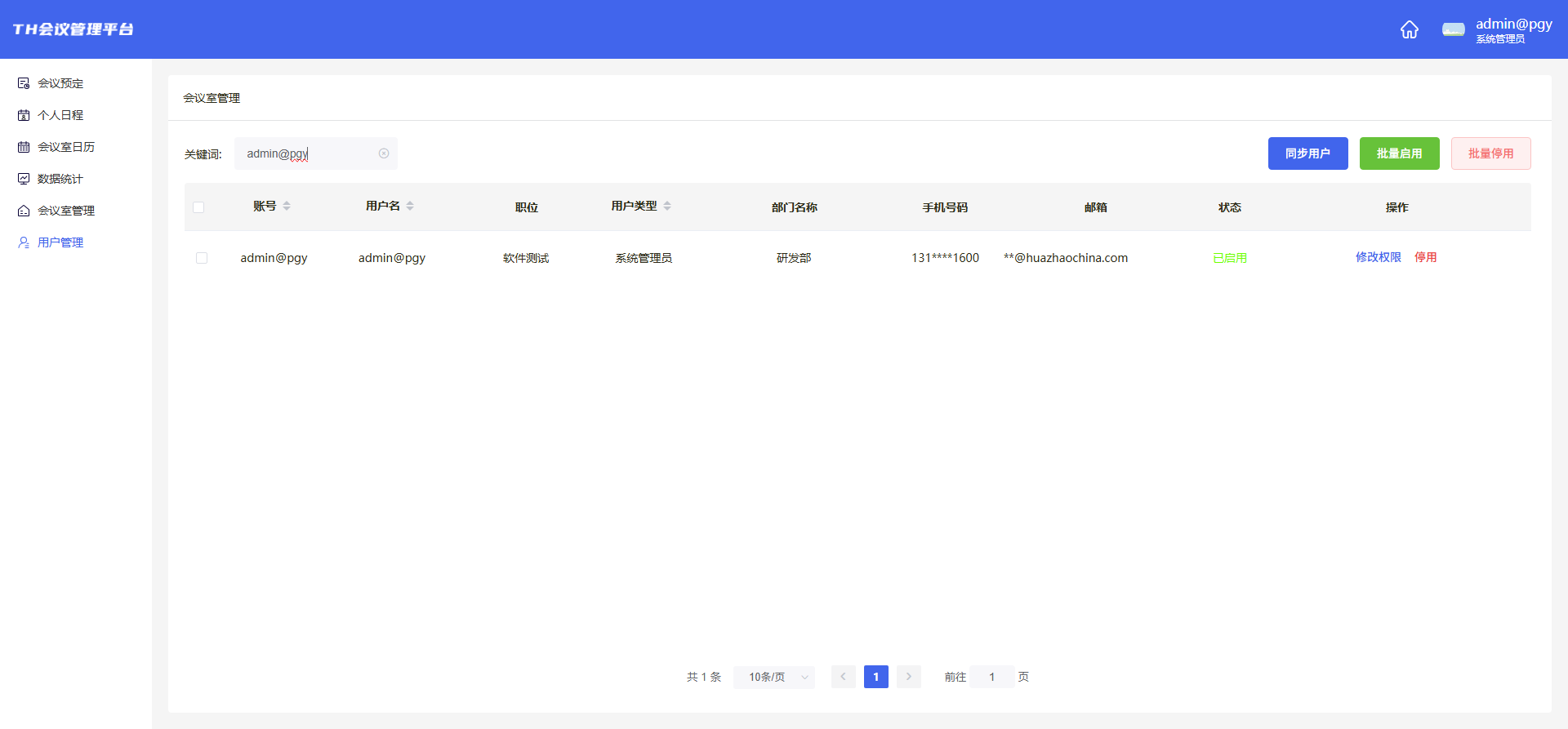Click 研发部 department cell
The height and width of the screenshot is (729, 1568).
794,258
